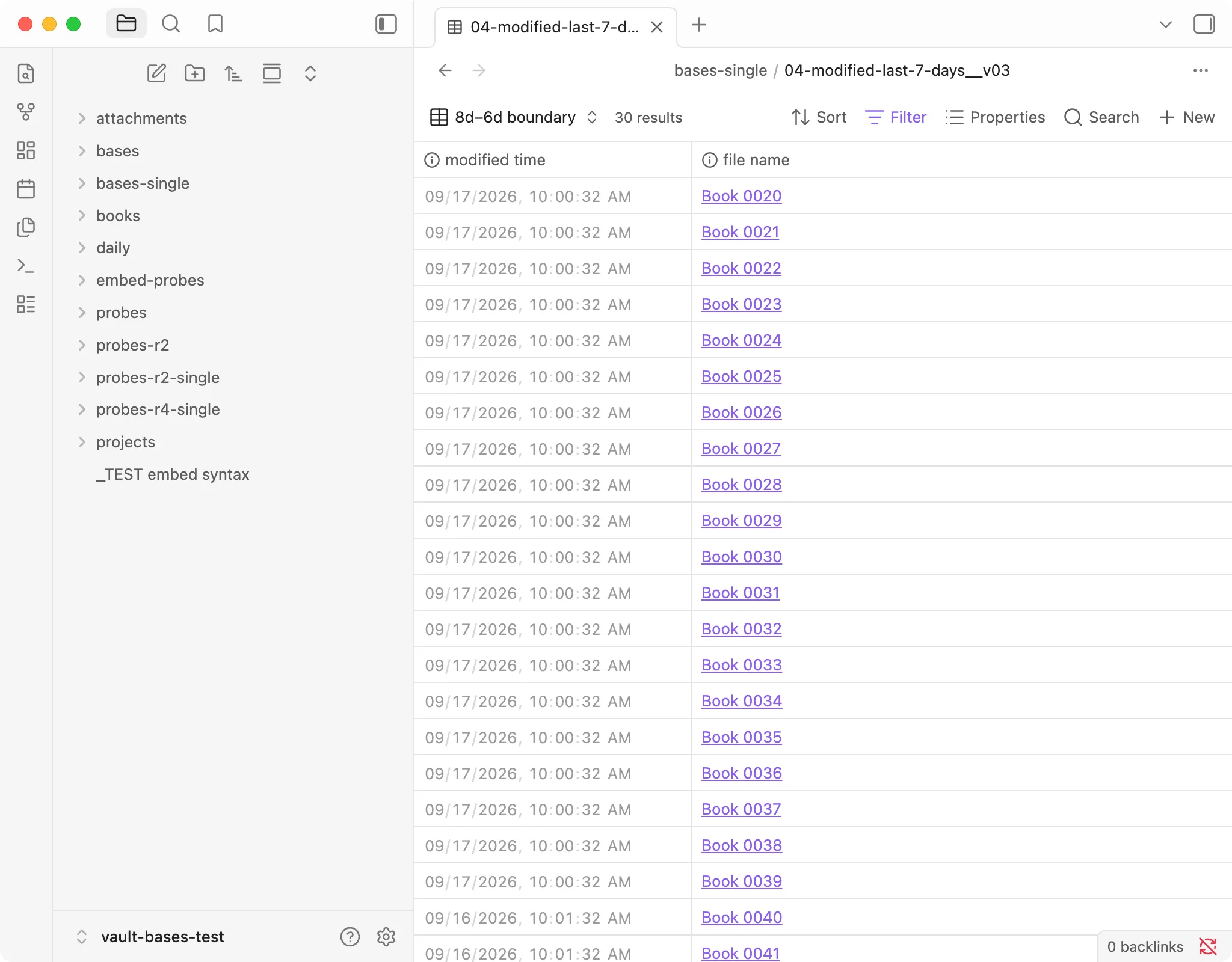Open today's daily note calendar icon

[26, 189]
